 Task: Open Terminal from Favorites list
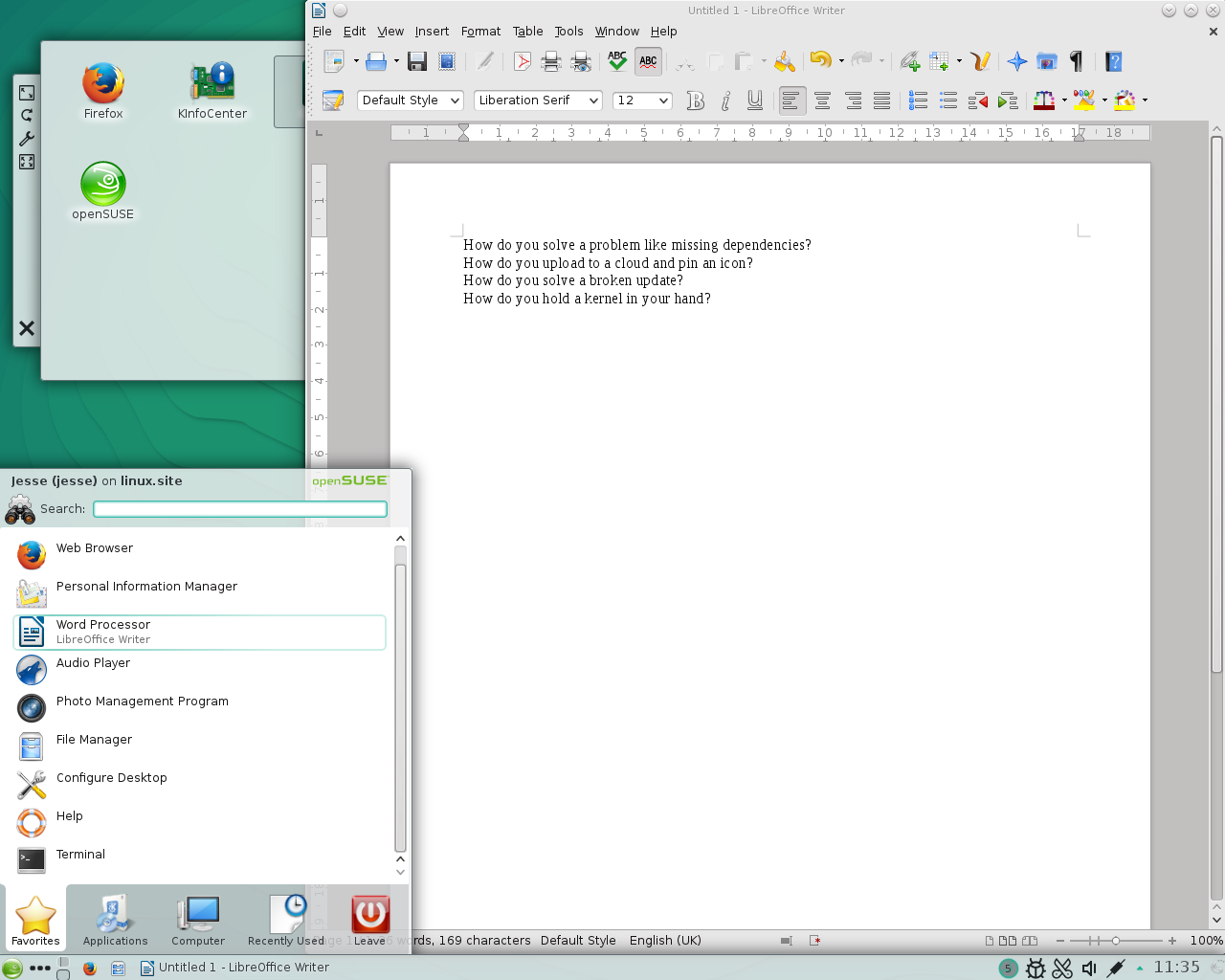coord(200,861)
